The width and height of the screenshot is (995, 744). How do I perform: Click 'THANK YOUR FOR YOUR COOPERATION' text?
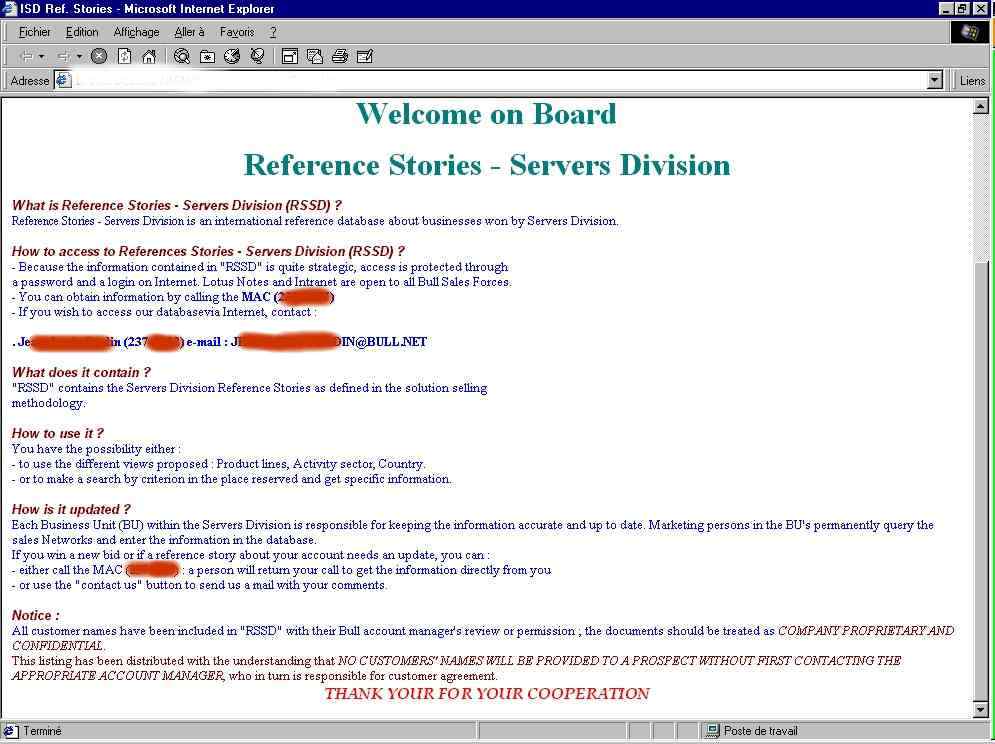coord(487,693)
